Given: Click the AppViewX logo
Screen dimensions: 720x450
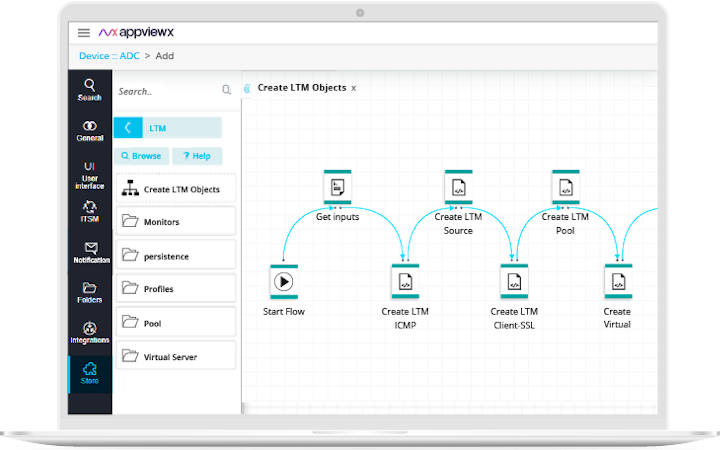Looking at the screenshot, I should tap(136, 32).
